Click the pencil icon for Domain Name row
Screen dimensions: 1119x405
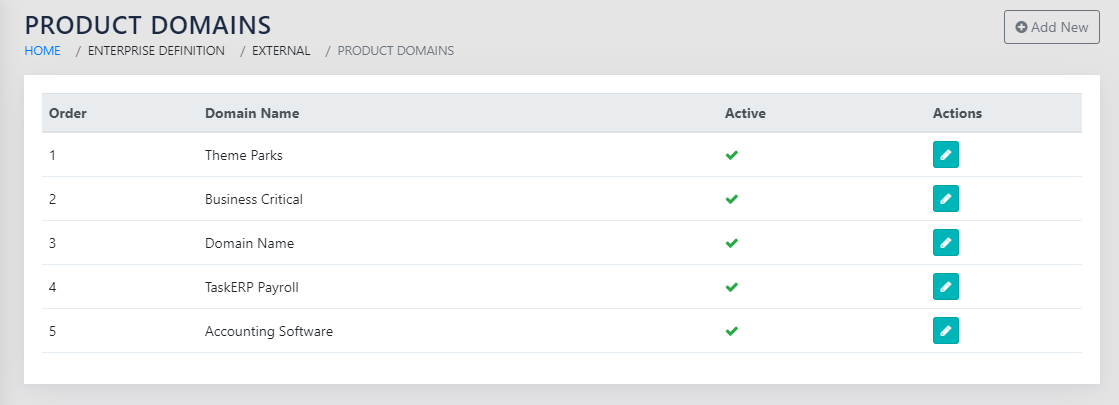tap(945, 243)
